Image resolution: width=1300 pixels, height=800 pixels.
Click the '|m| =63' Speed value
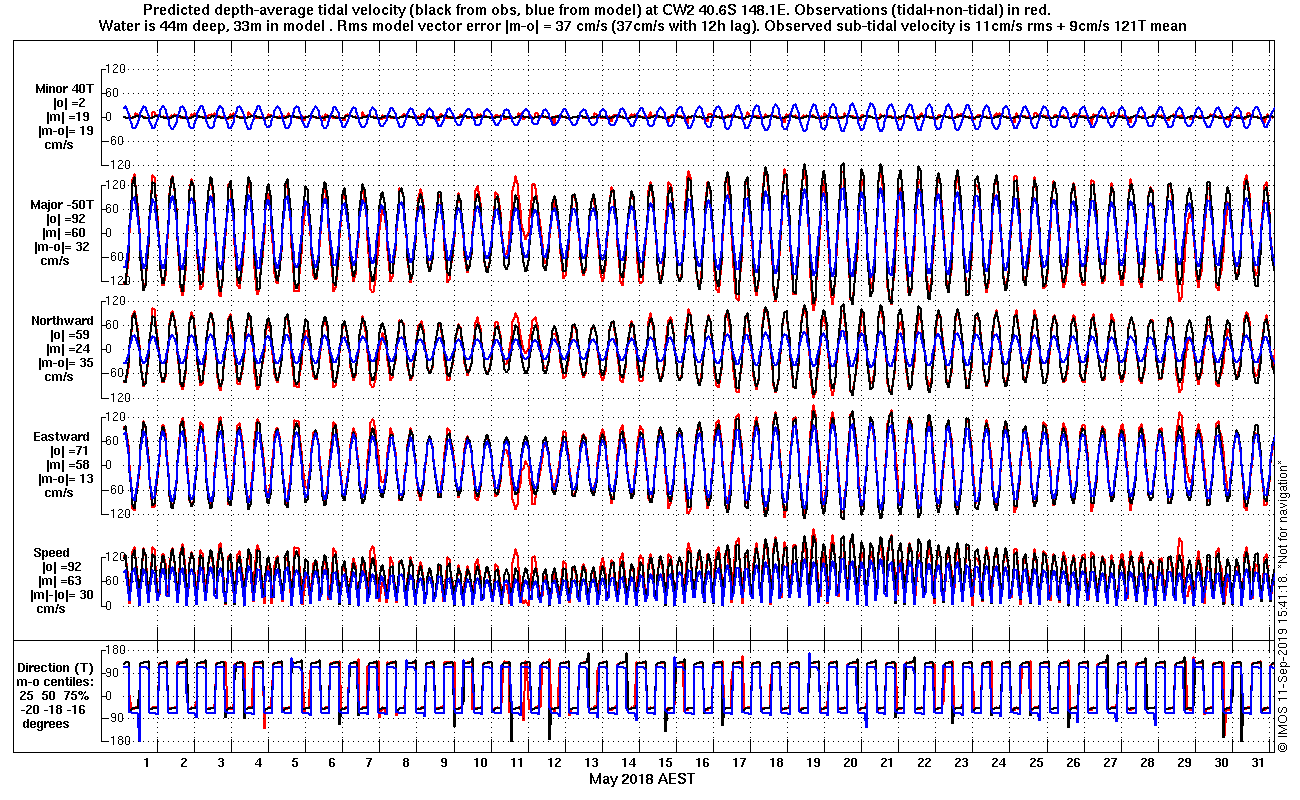click(58, 581)
